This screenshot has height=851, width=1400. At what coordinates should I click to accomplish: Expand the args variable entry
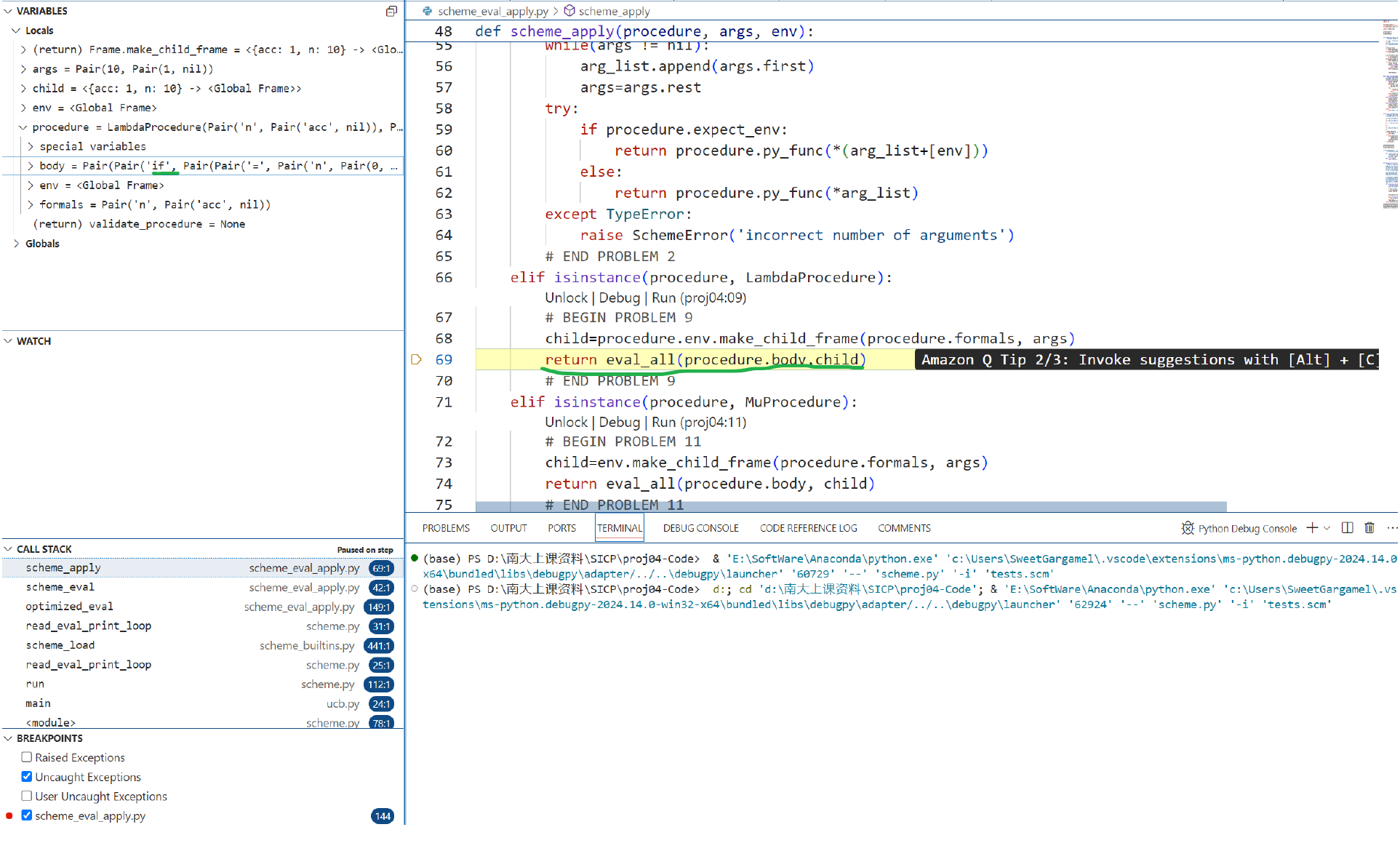tap(23, 69)
